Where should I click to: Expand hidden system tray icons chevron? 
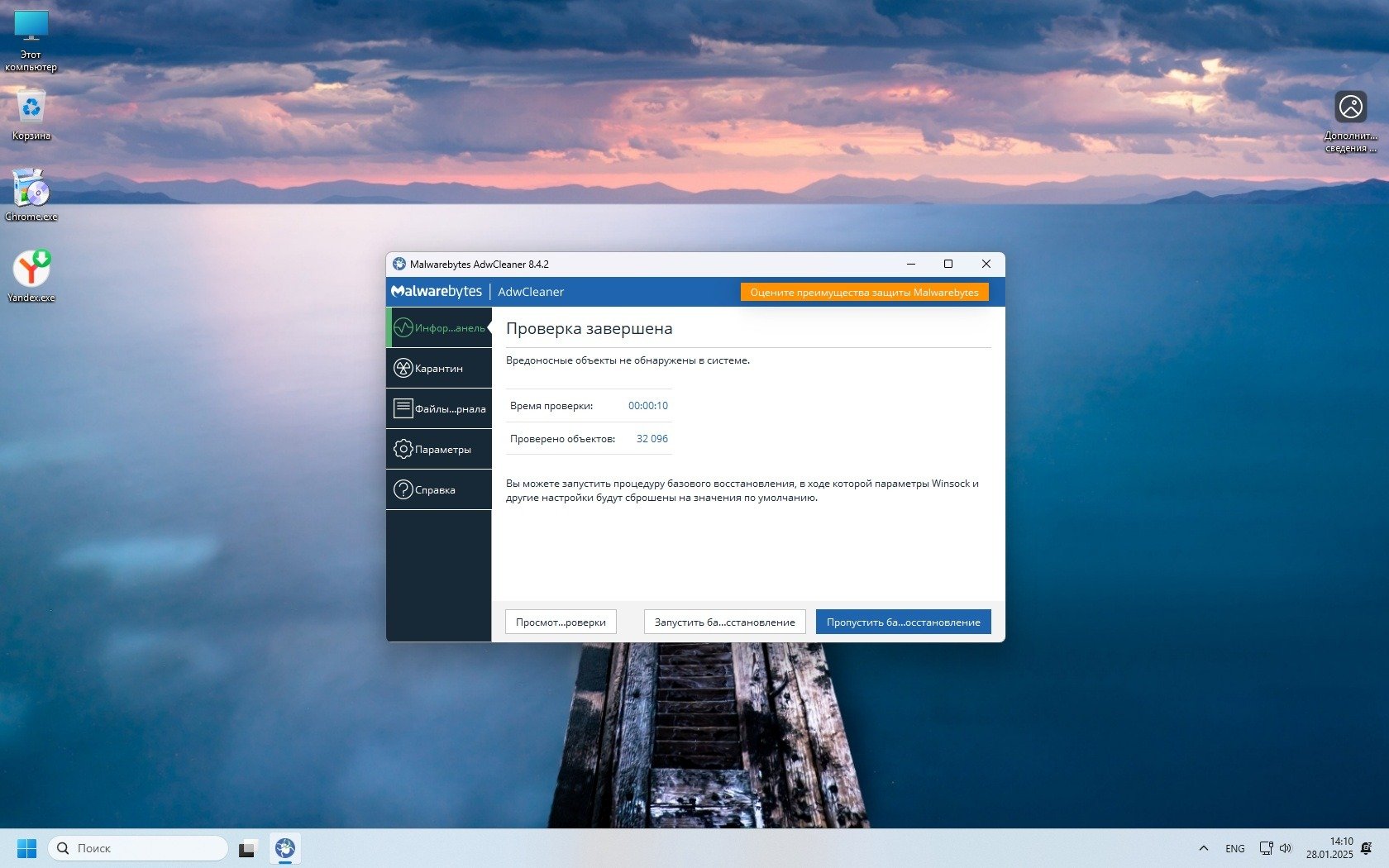coord(1204,848)
